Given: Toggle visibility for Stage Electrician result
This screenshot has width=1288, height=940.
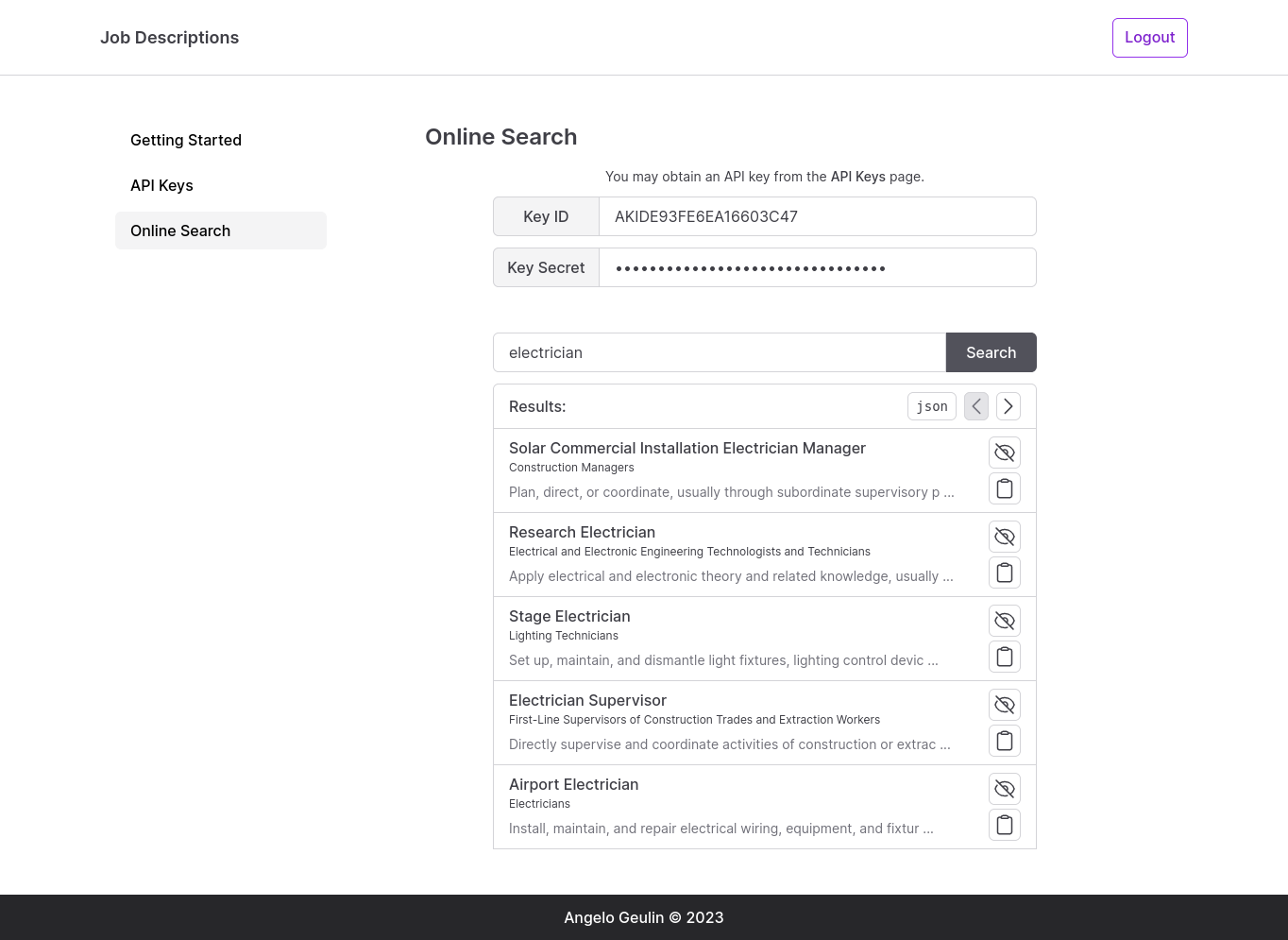Looking at the screenshot, I should pyautogui.click(x=1005, y=621).
